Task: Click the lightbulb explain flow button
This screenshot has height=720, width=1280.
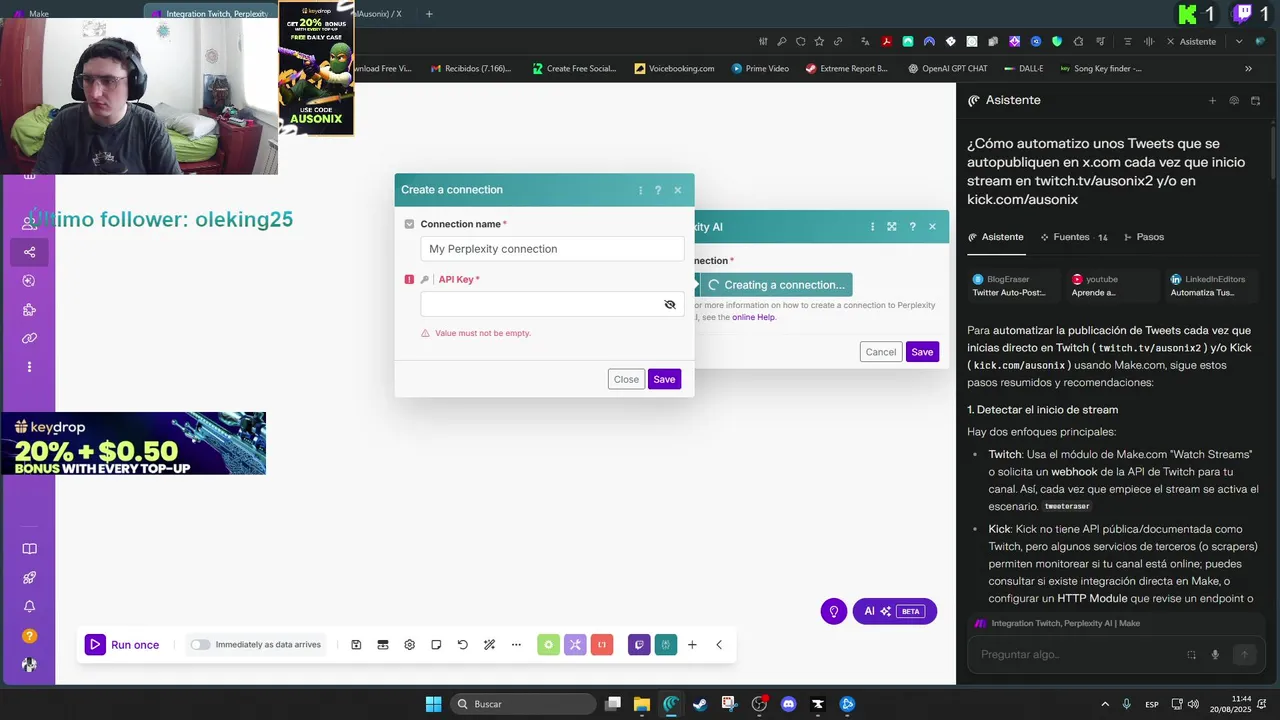Action: (x=834, y=611)
